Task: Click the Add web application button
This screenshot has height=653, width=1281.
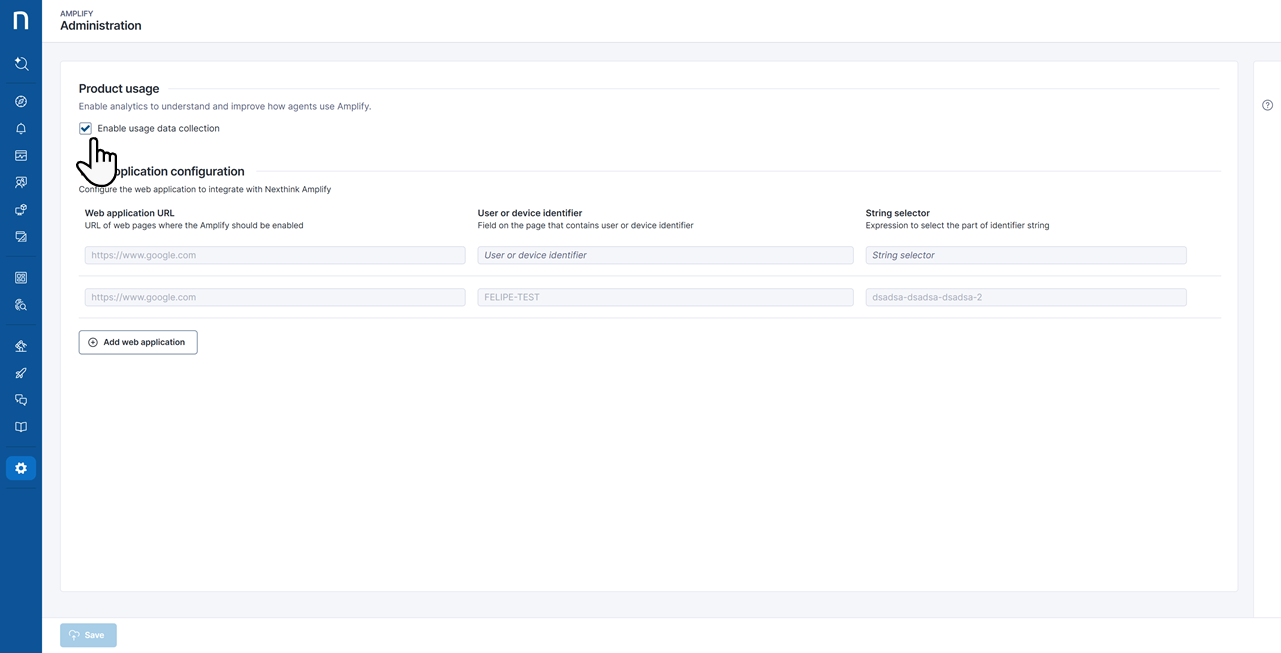Action: [x=138, y=342]
